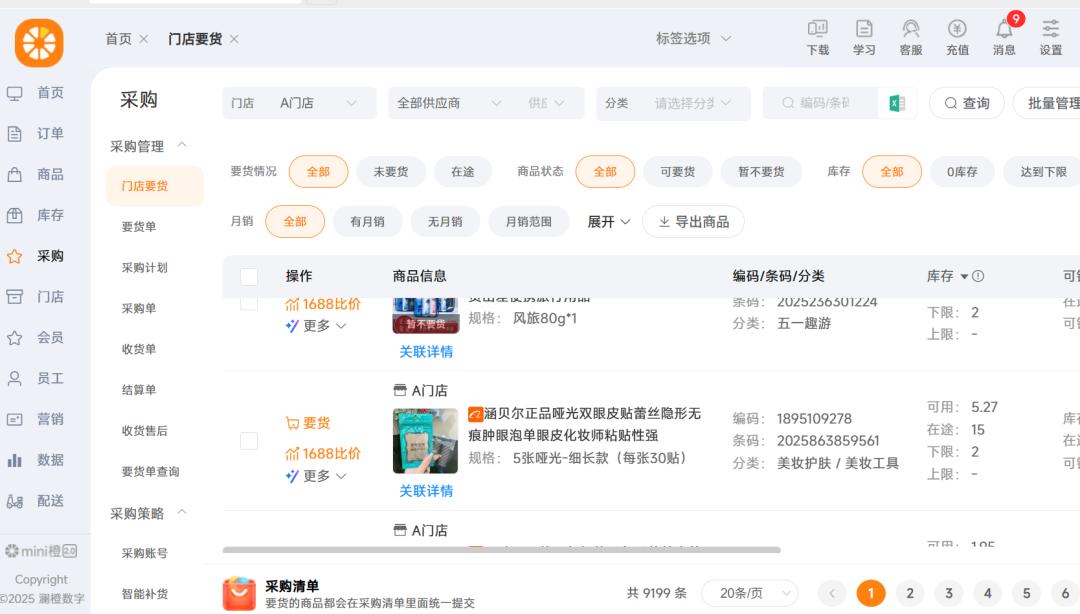Open 库存 inventory in sidebar
This screenshot has width=1080, height=614.
coord(36,215)
